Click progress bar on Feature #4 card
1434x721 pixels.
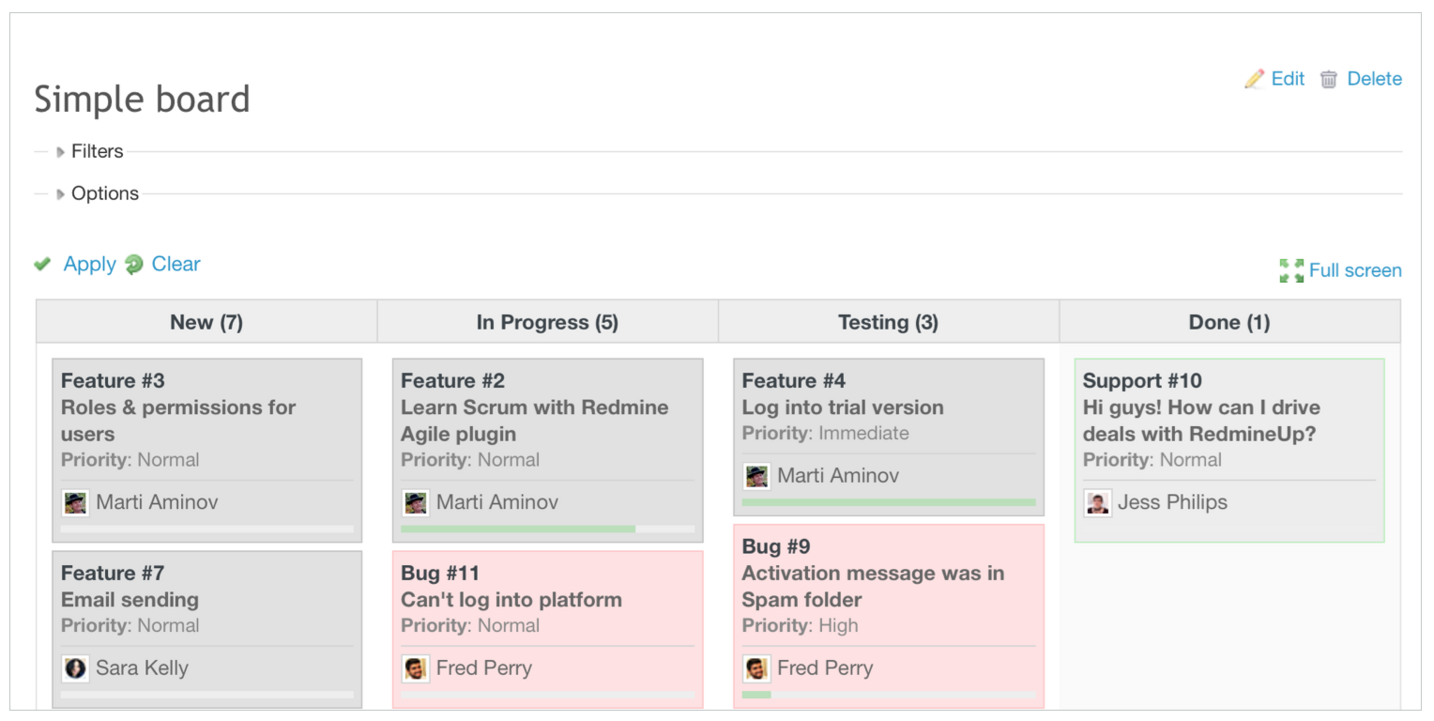[888, 502]
